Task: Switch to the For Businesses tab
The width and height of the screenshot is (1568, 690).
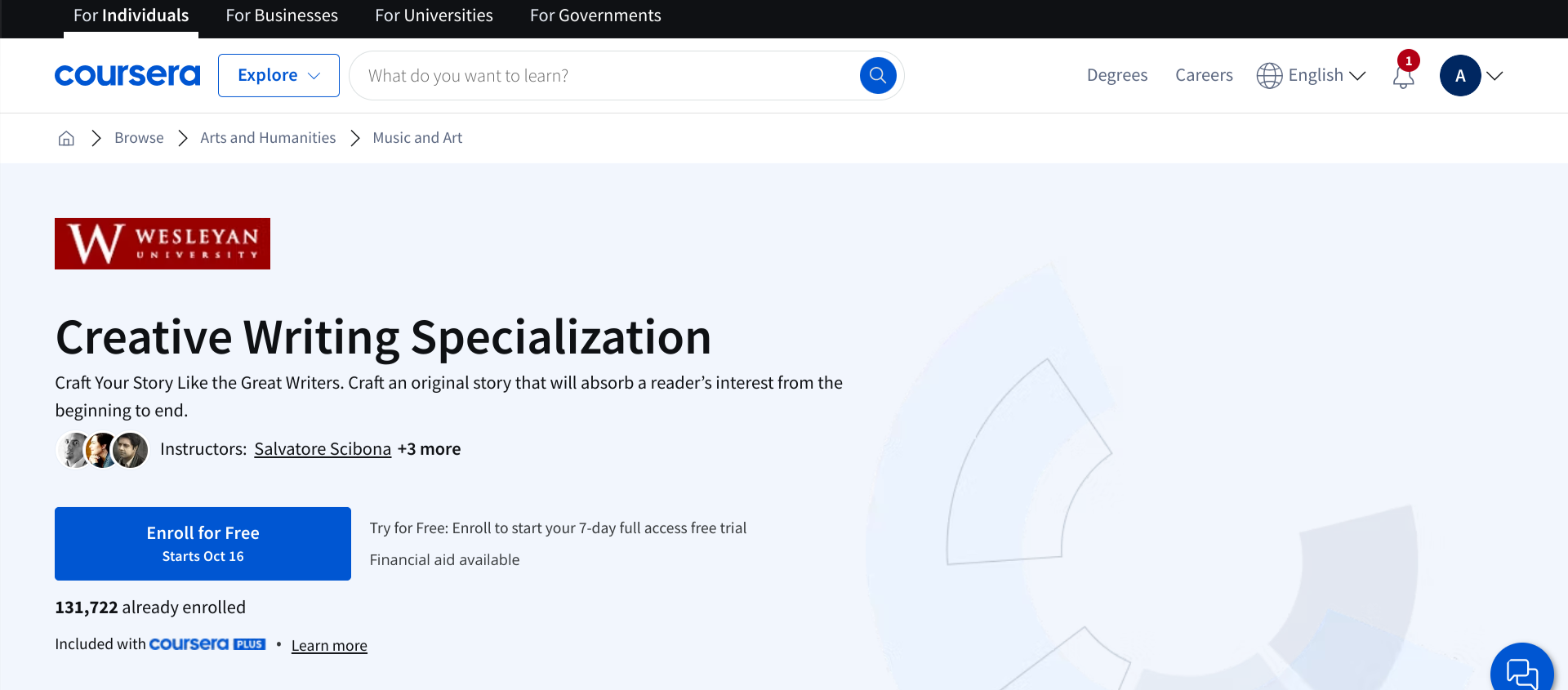Action: (282, 16)
